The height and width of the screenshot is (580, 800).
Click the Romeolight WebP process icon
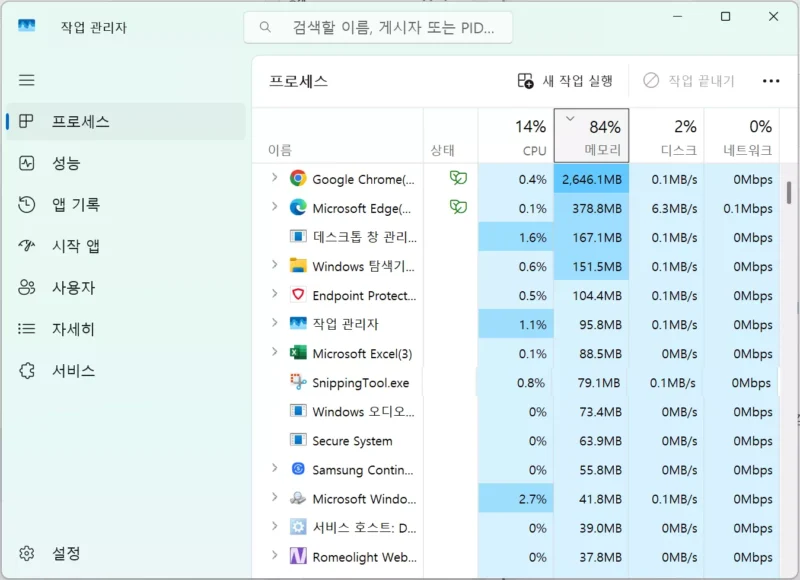coord(298,556)
